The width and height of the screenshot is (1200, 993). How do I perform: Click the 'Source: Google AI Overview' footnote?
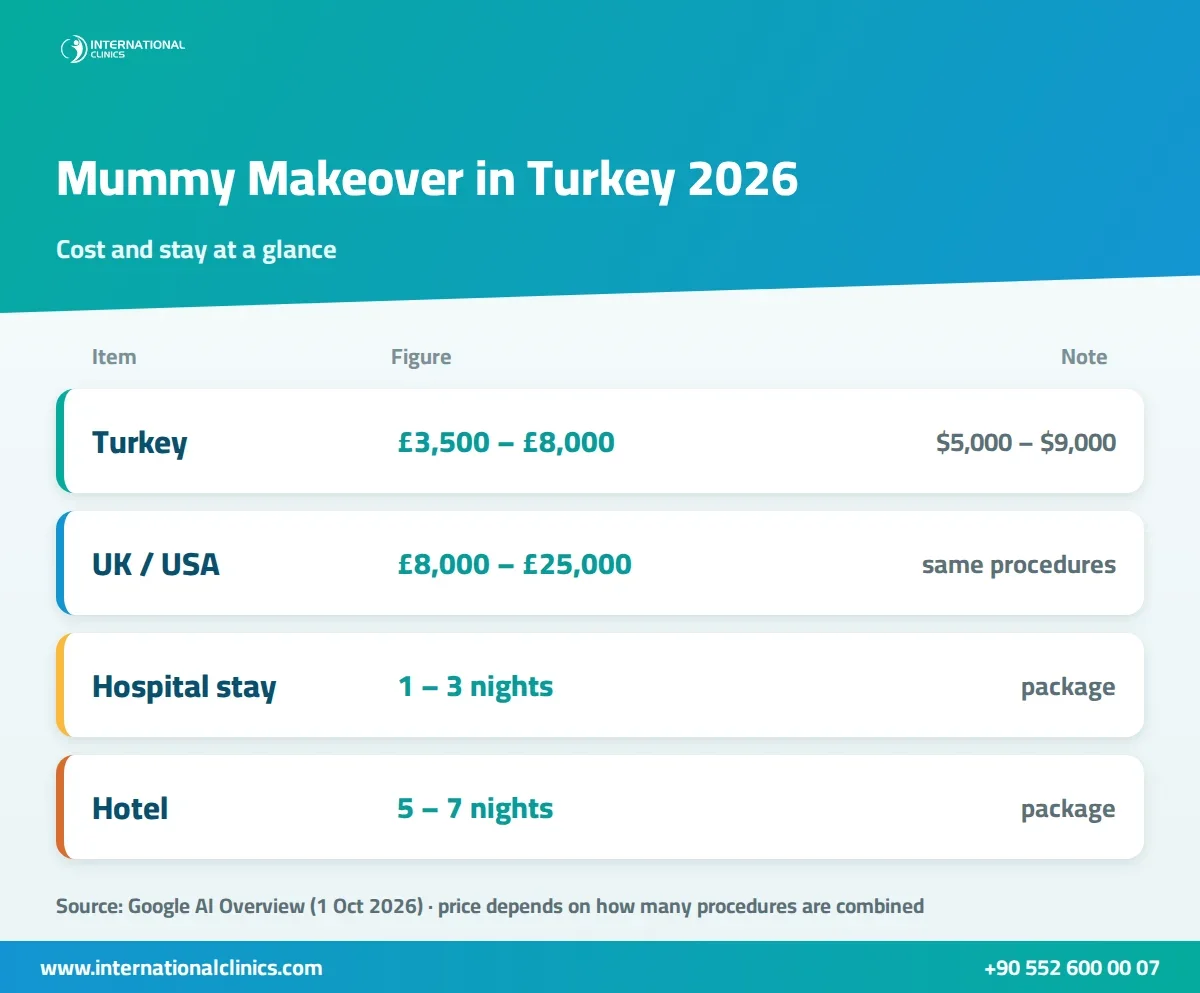click(x=490, y=907)
